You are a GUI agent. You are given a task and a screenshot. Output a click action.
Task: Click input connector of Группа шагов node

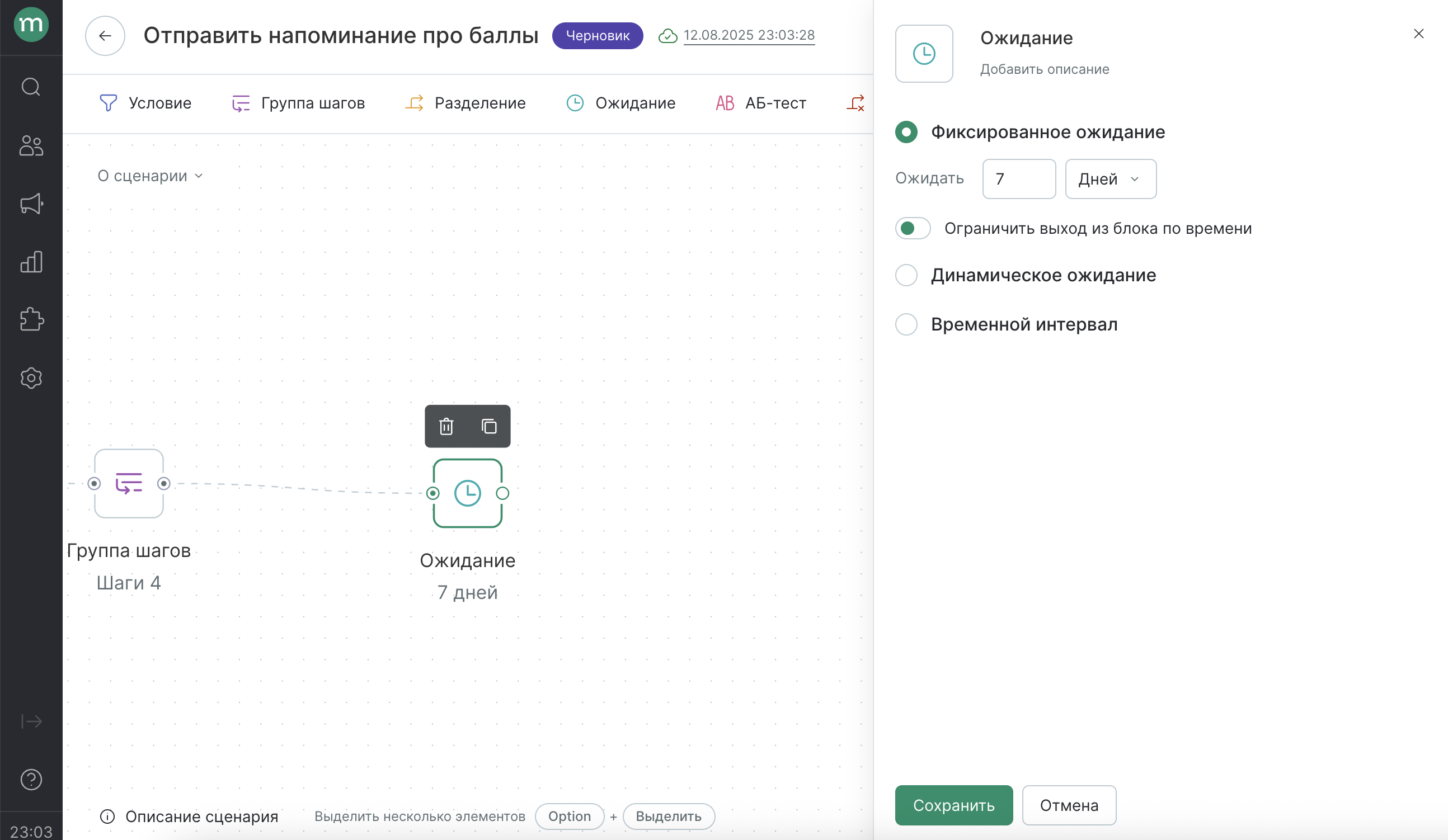point(94,483)
